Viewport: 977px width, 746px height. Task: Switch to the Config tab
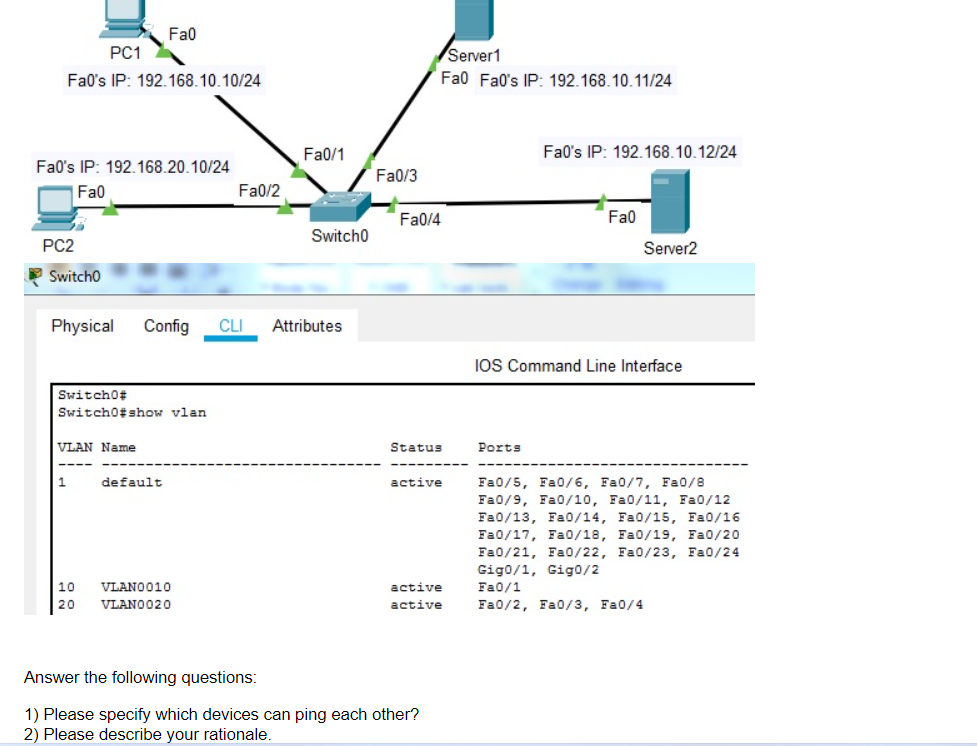pos(166,326)
